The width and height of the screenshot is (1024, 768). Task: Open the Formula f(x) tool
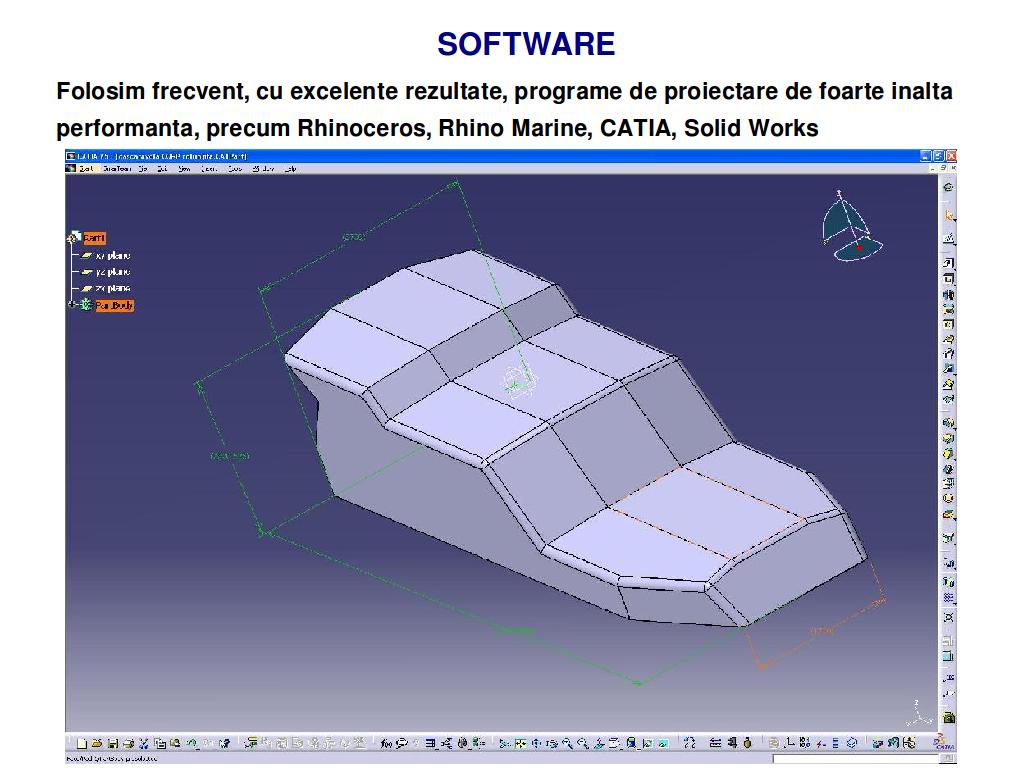click(x=386, y=743)
